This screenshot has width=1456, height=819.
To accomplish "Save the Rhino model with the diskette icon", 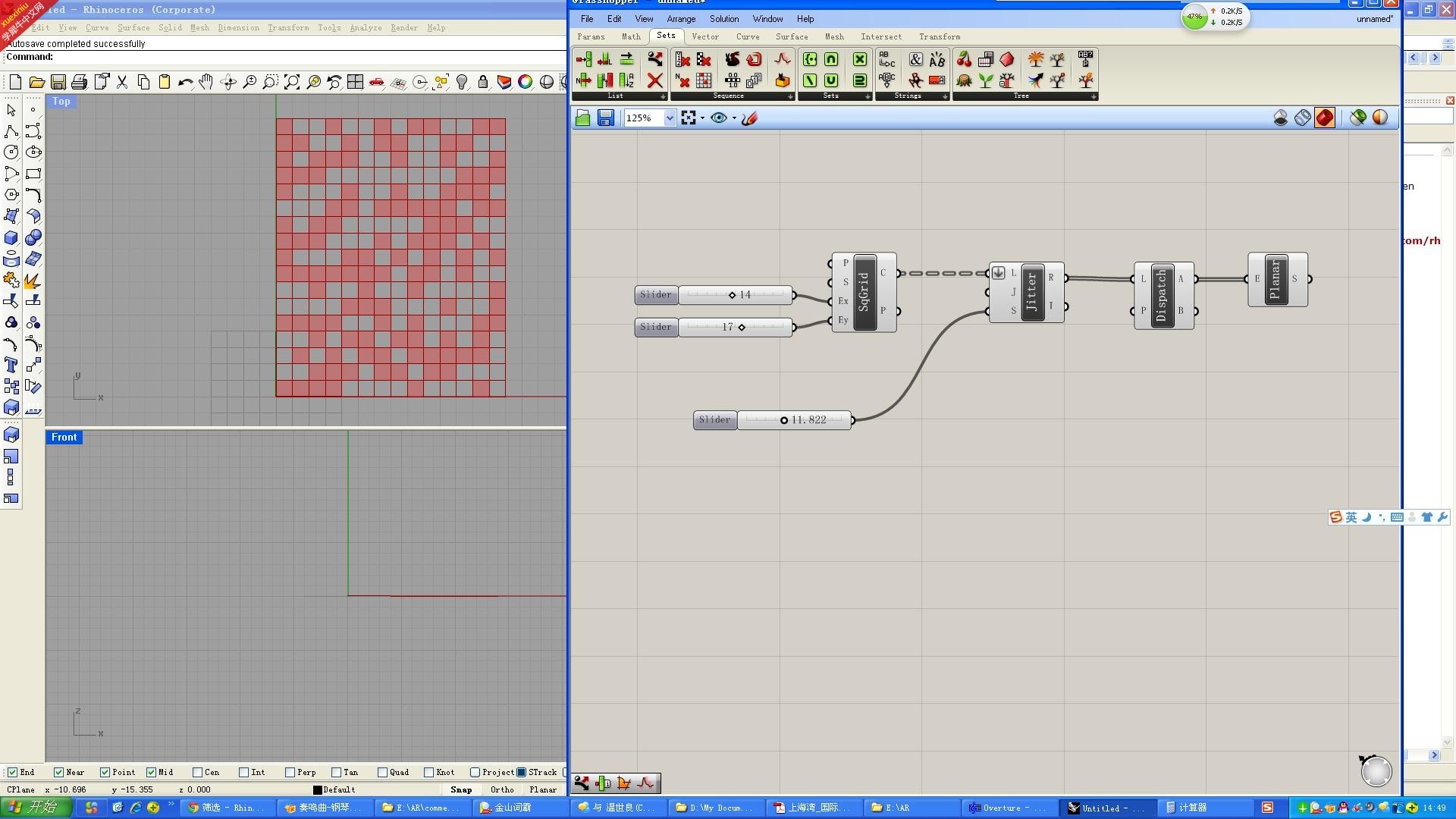I will (58, 82).
